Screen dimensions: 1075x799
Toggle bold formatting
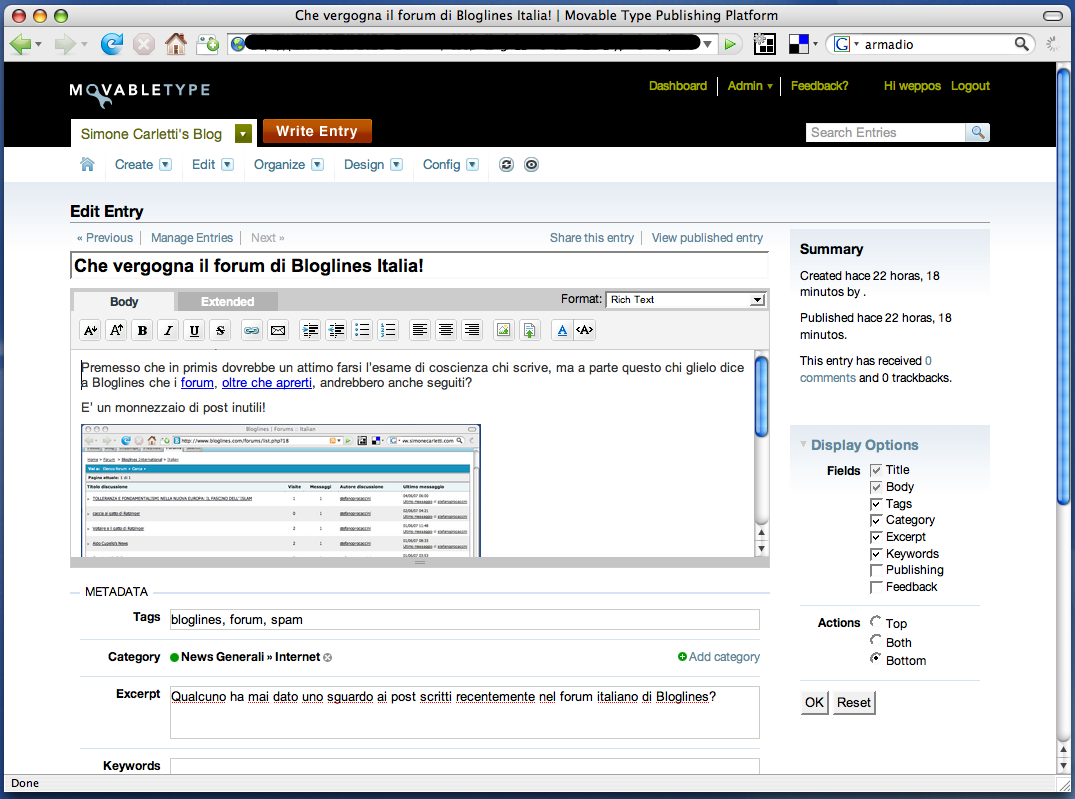pyautogui.click(x=142, y=330)
